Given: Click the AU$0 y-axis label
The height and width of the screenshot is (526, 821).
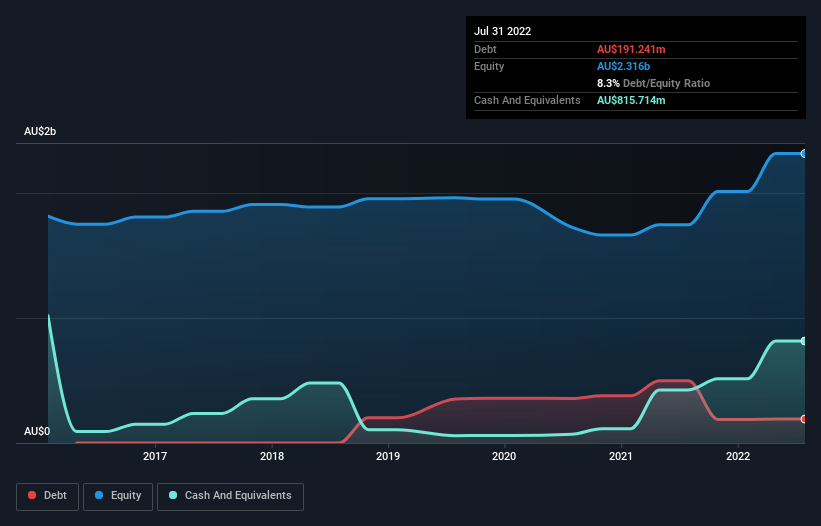Looking at the screenshot, I should tap(37, 431).
